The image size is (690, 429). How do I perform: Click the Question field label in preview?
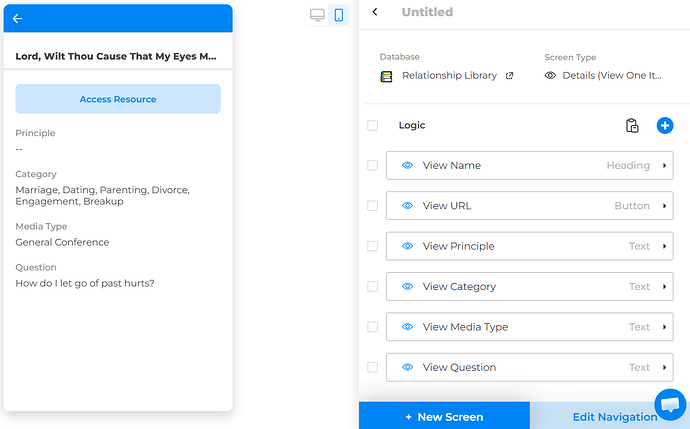click(x=36, y=268)
